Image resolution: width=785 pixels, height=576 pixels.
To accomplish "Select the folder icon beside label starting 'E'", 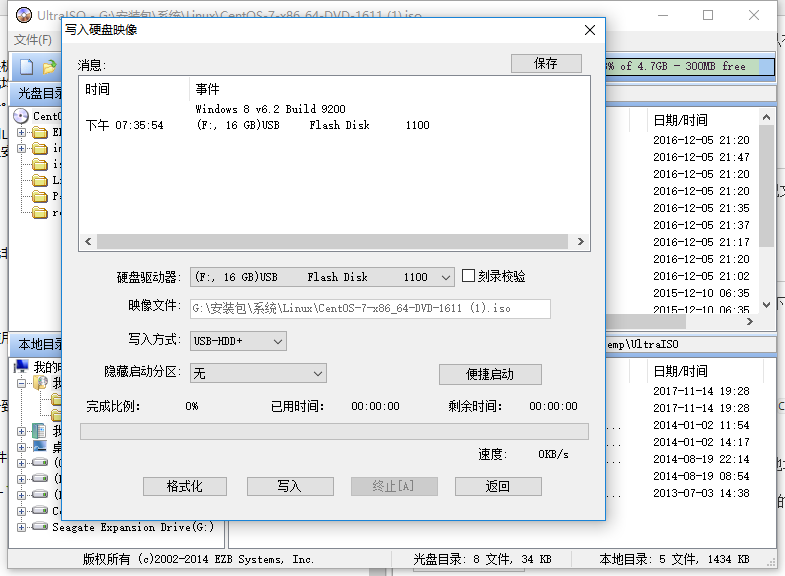I will coord(40,133).
